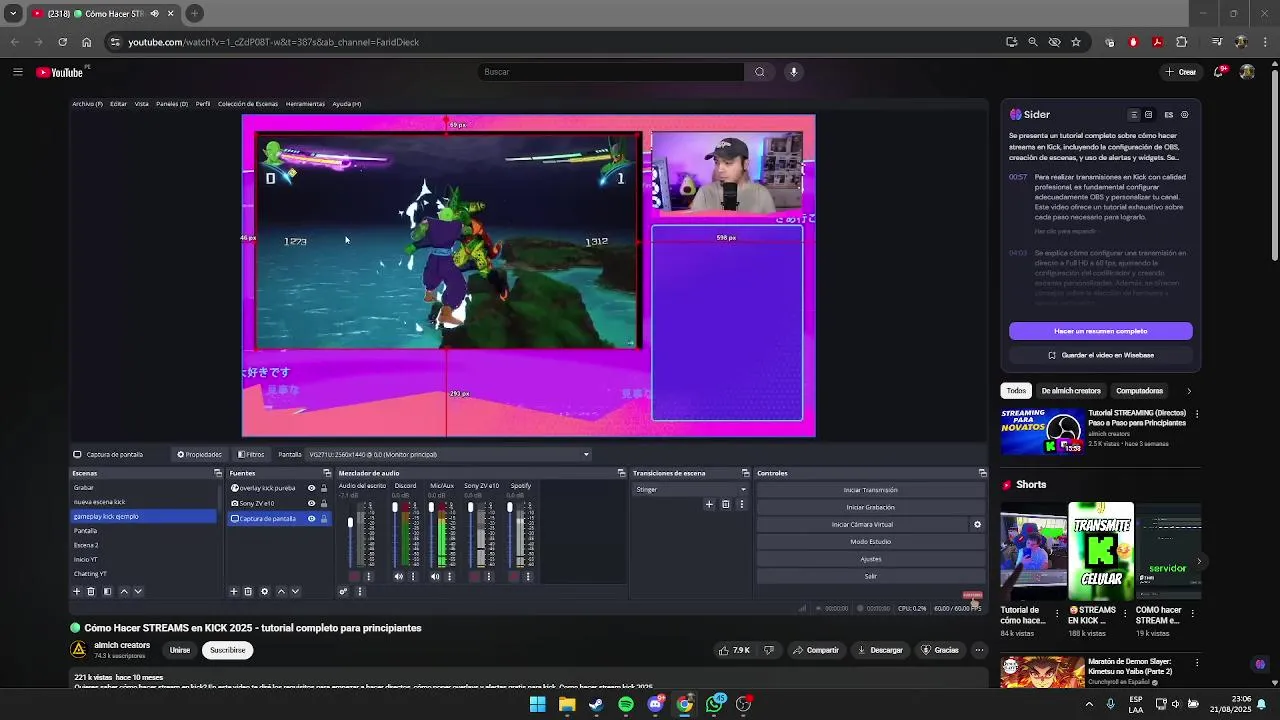
Task: Toggle visibility of Sony ZV e10 source
Action: (311, 503)
